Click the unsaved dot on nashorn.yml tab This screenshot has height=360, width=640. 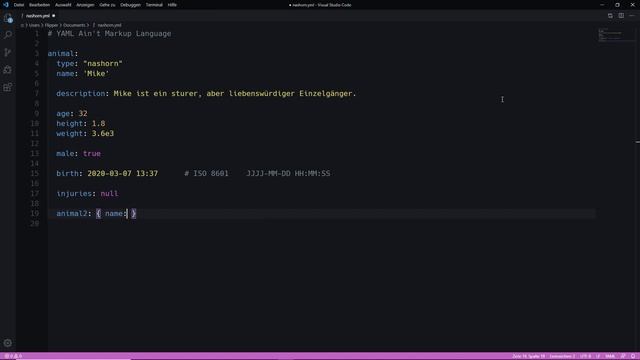pyautogui.click(x=53, y=16)
